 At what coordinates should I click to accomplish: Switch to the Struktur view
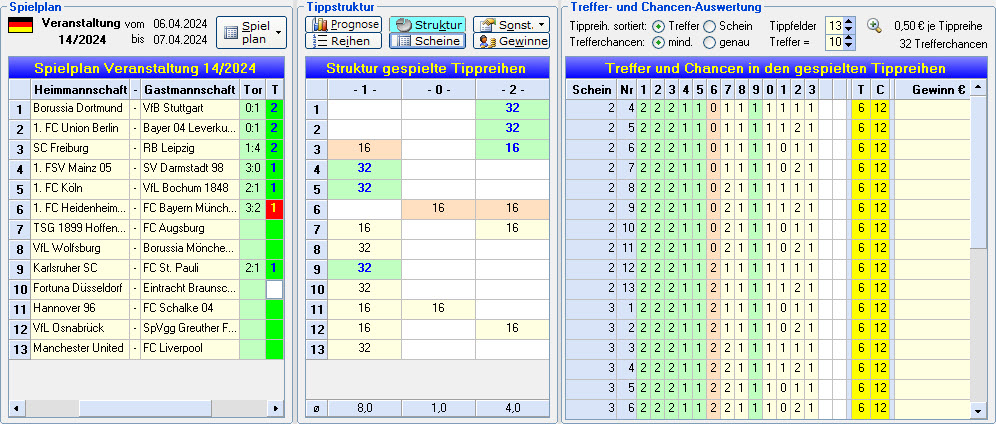pos(427,25)
